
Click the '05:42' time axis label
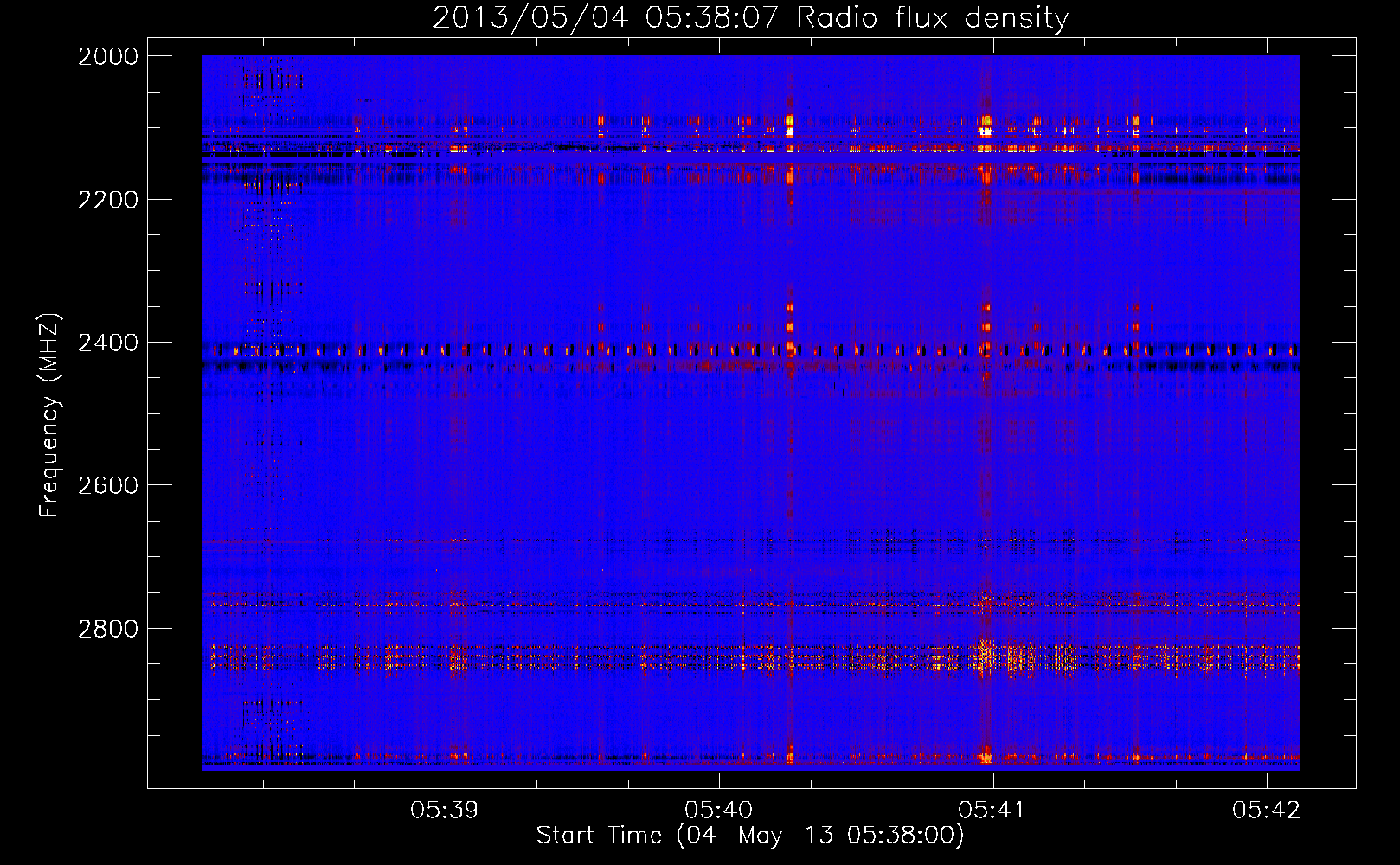(1267, 810)
